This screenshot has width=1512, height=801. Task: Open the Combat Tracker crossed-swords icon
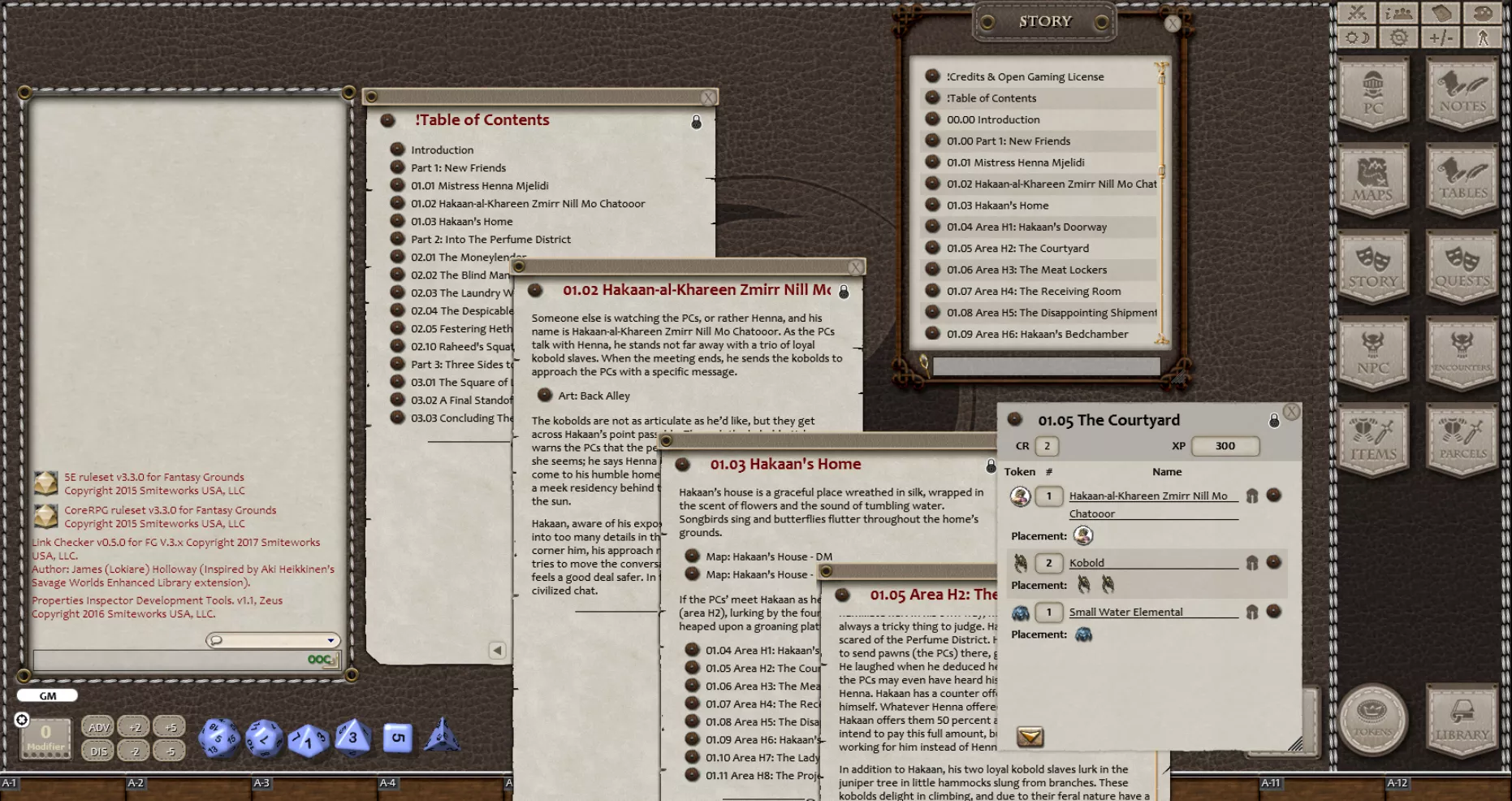click(1357, 13)
